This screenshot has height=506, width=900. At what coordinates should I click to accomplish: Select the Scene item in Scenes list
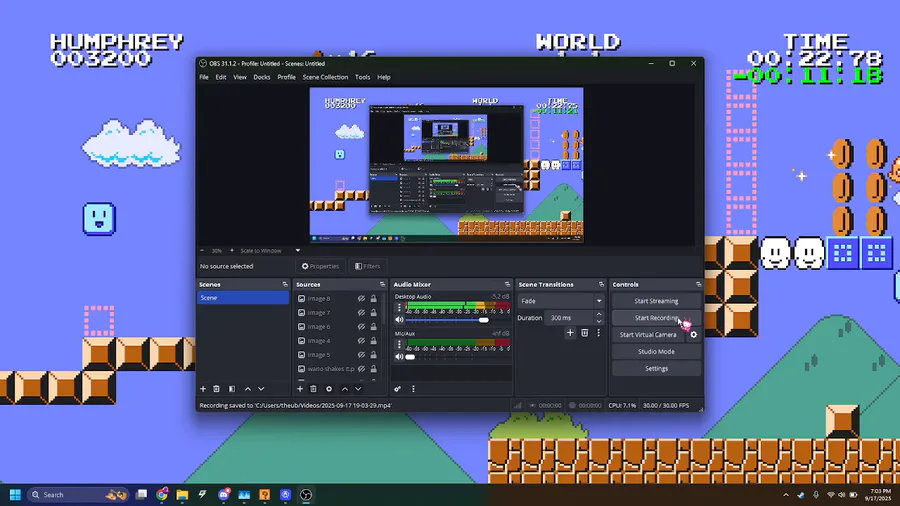point(243,298)
